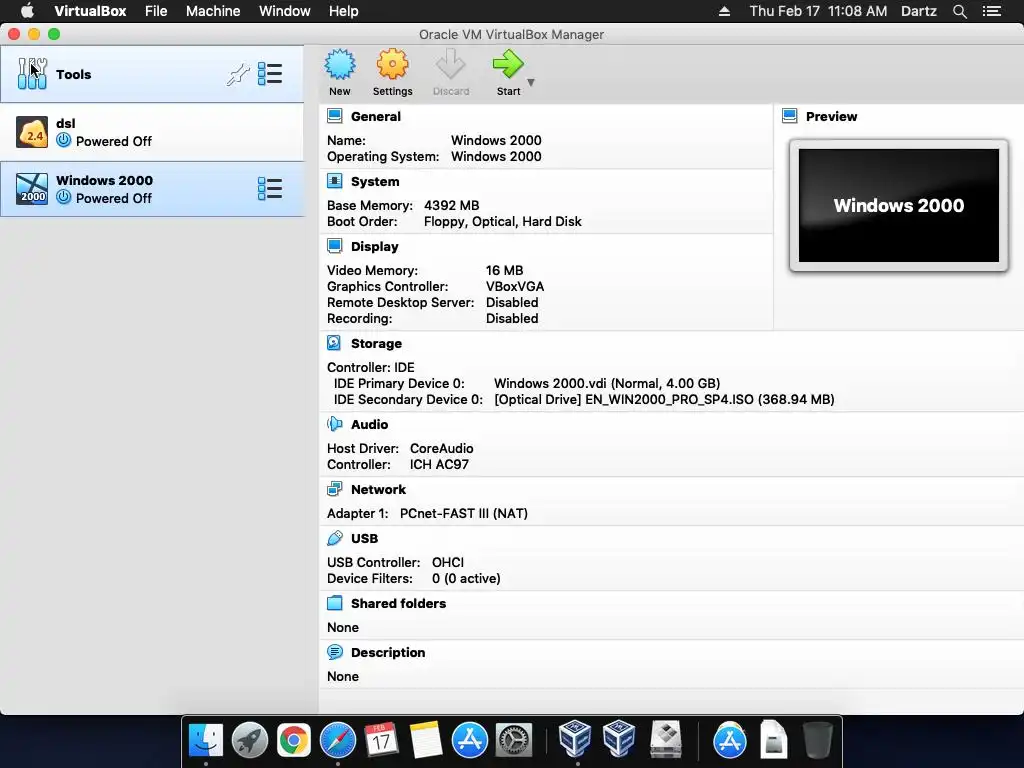
Task: Open the Audio section header link
Action: (x=370, y=424)
